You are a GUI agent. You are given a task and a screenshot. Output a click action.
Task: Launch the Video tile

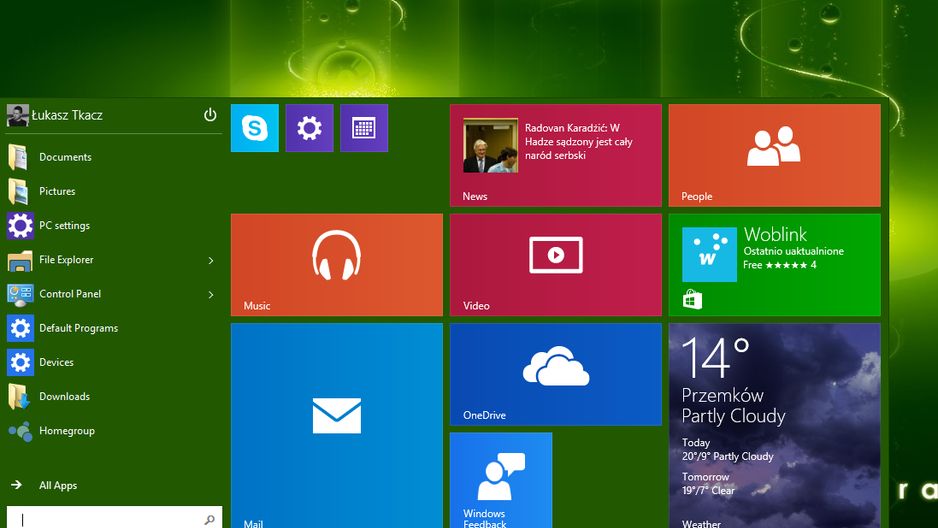(556, 264)
